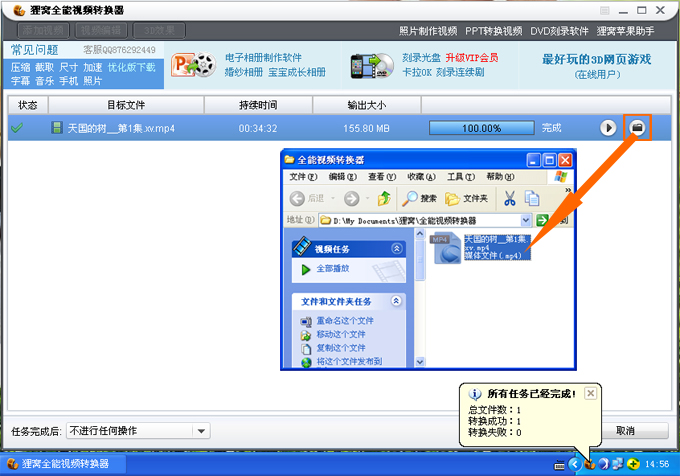Click the tray expand arrow in taskbar
This screenshot has height=476, width=680.
point(575,464)
